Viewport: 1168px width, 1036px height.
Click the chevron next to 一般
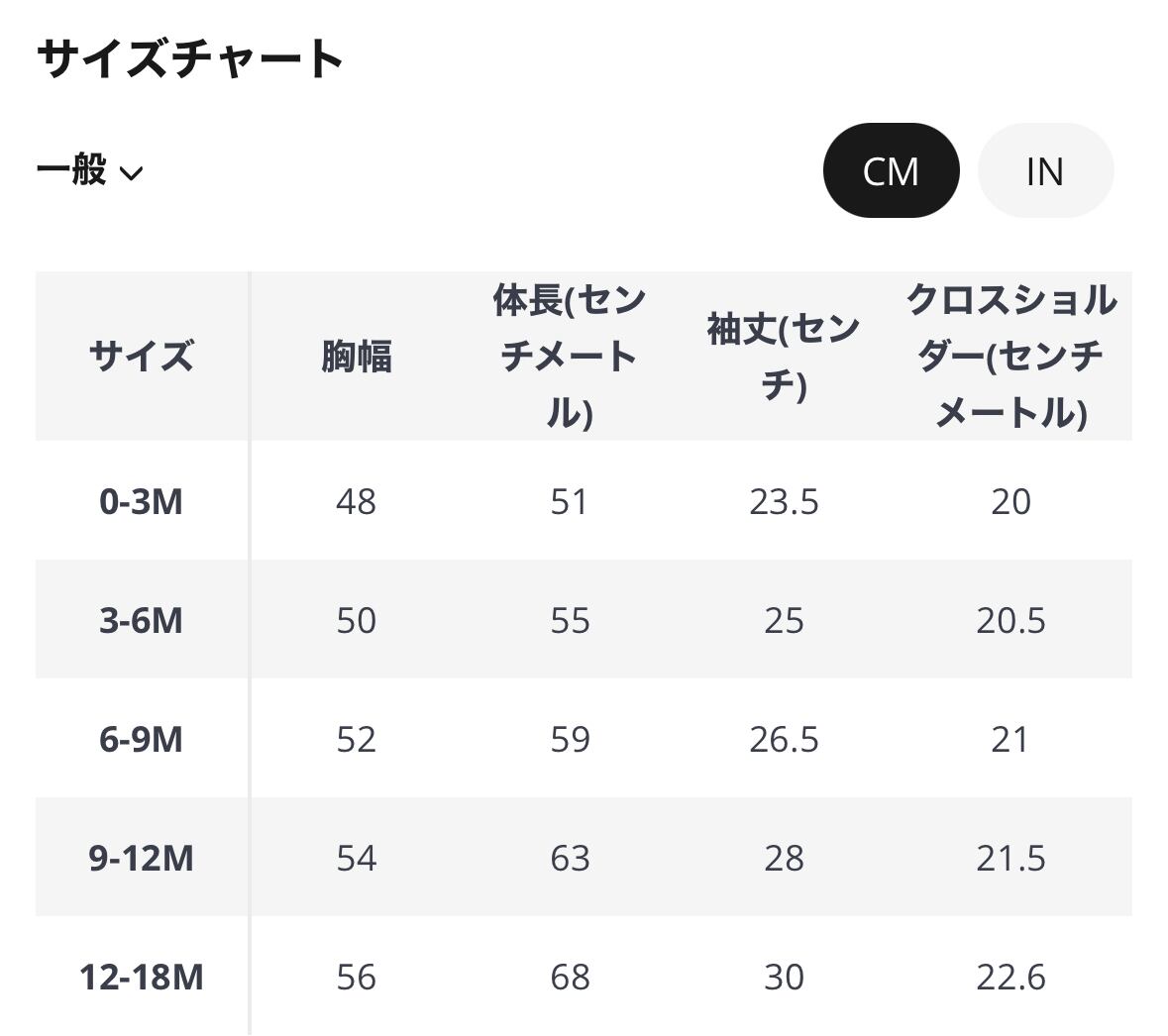[x=131, y=173]
